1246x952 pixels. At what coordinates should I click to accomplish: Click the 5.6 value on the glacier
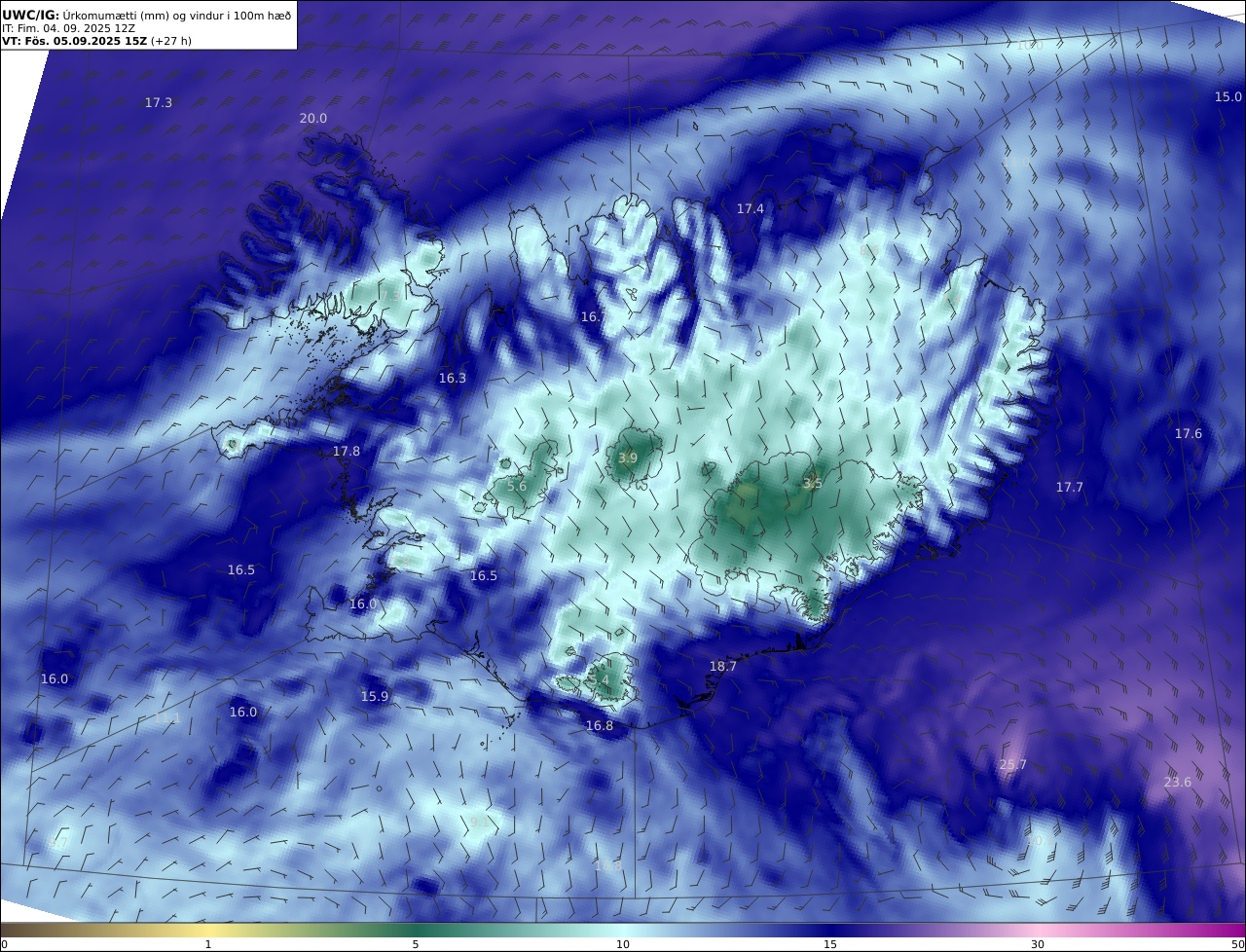(517, 486)
